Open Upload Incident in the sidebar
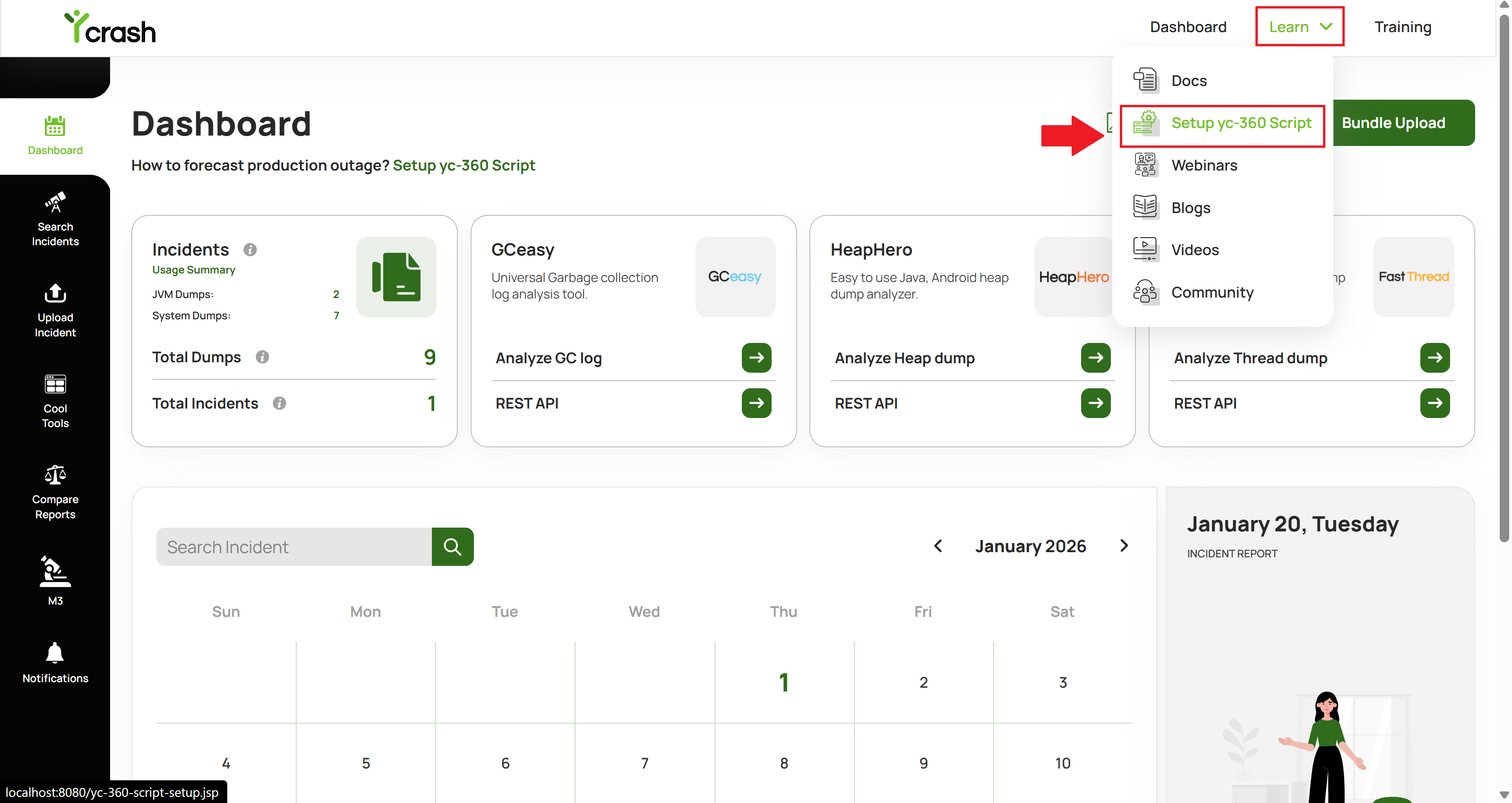 click(55, 310)
